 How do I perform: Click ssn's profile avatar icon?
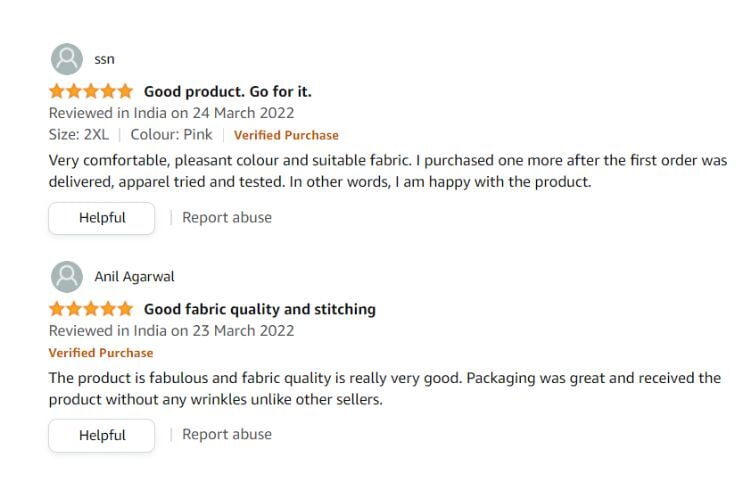[66, 59]
